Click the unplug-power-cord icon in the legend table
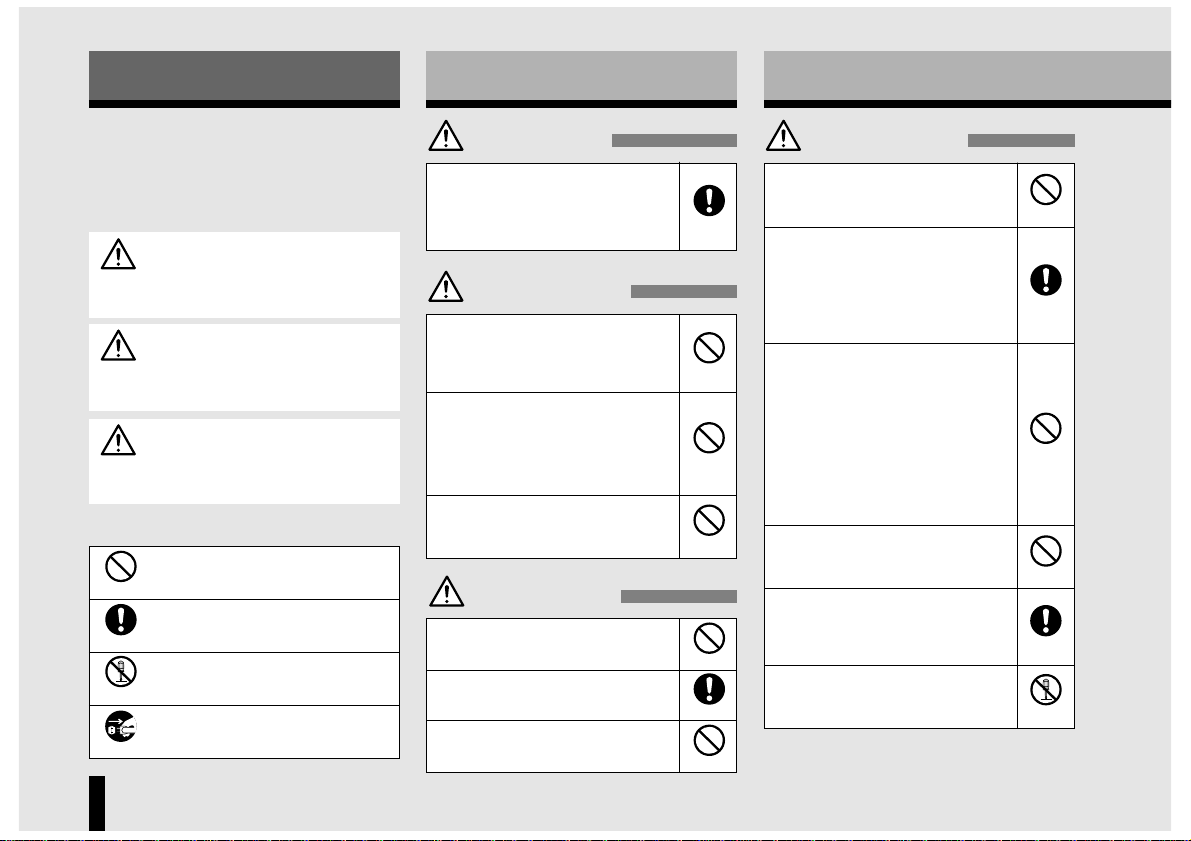1191x841 pixels. [121, 726]
